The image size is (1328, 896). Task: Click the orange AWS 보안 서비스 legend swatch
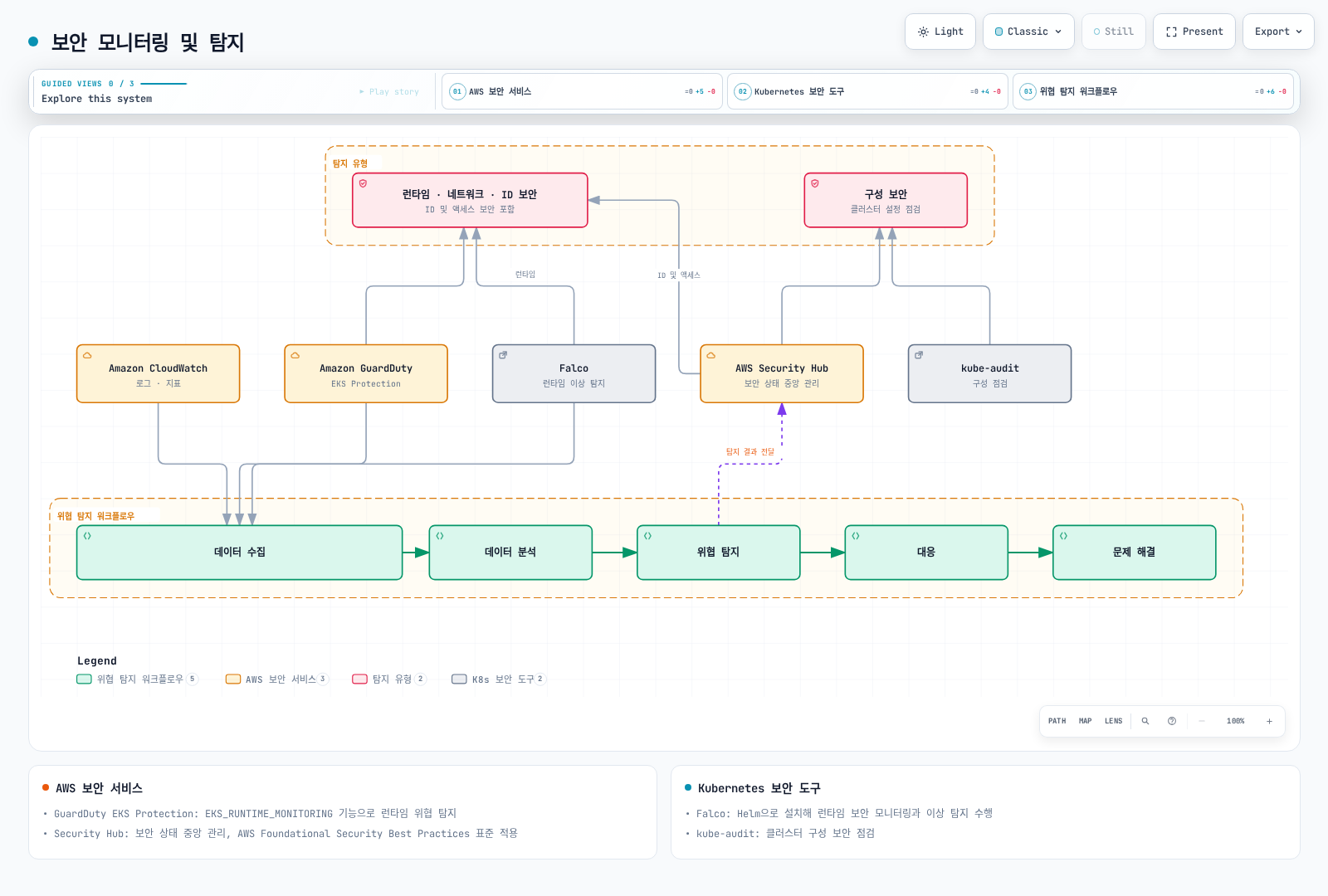pos(233,679)
